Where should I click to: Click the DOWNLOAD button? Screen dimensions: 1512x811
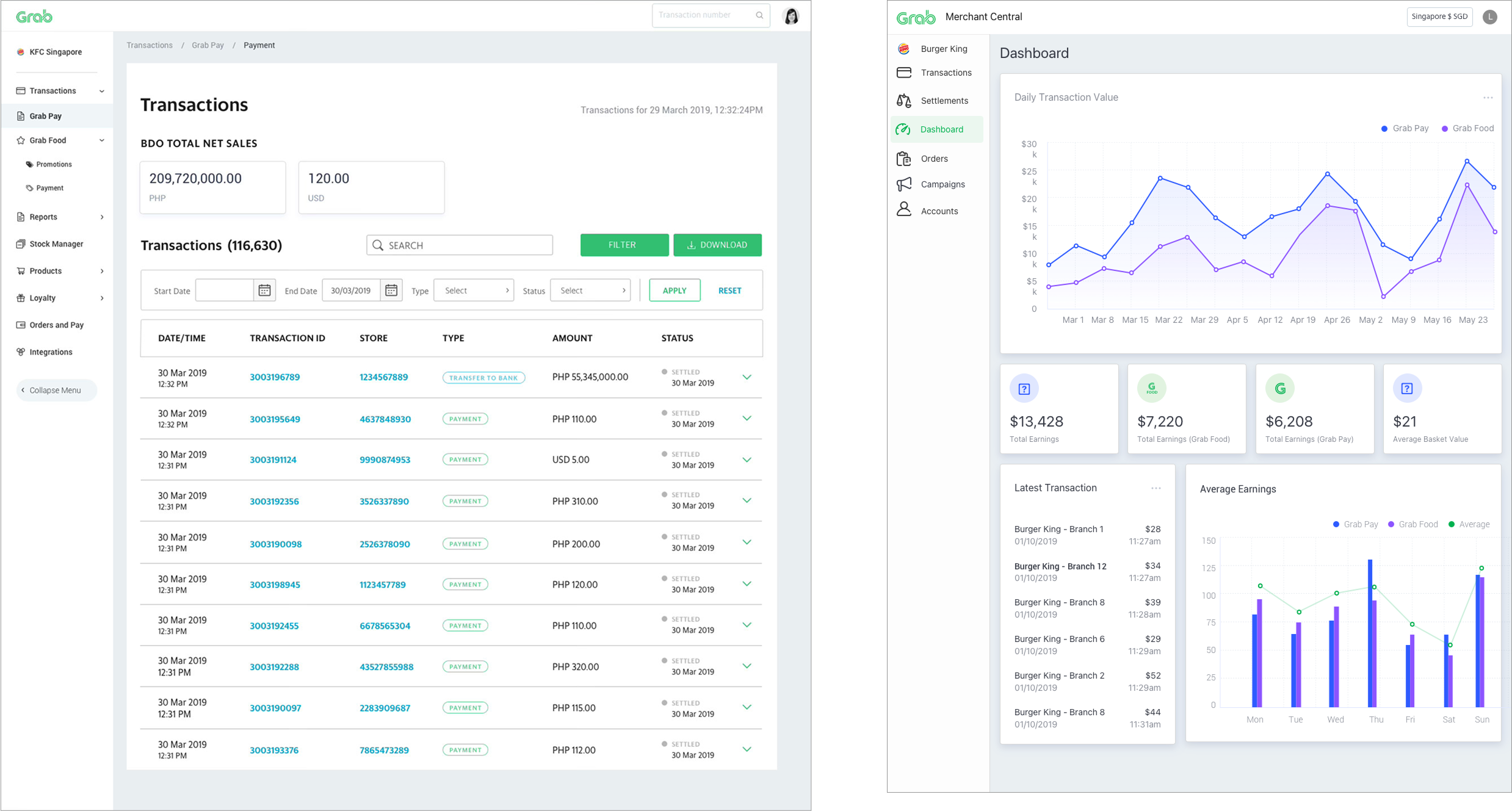717,245
